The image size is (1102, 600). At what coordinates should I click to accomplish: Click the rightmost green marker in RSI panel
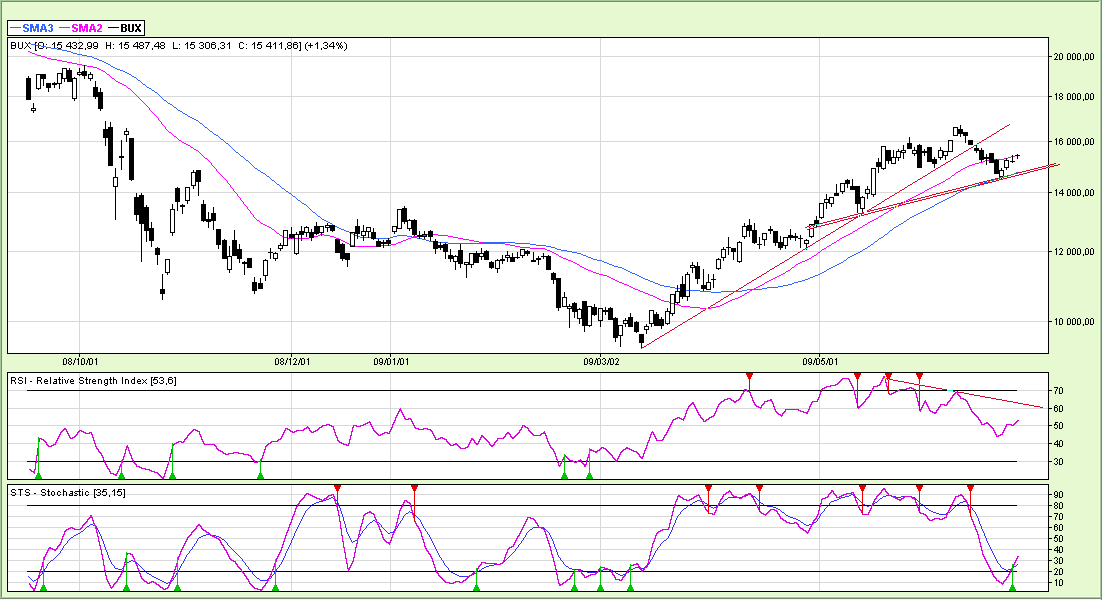point(589,475)
